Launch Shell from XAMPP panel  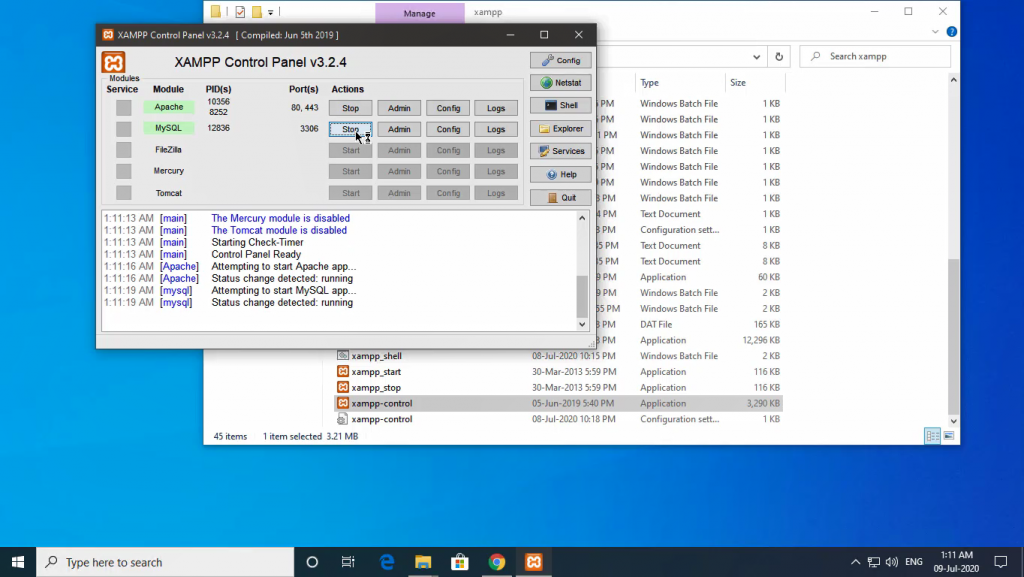point(561,105)
